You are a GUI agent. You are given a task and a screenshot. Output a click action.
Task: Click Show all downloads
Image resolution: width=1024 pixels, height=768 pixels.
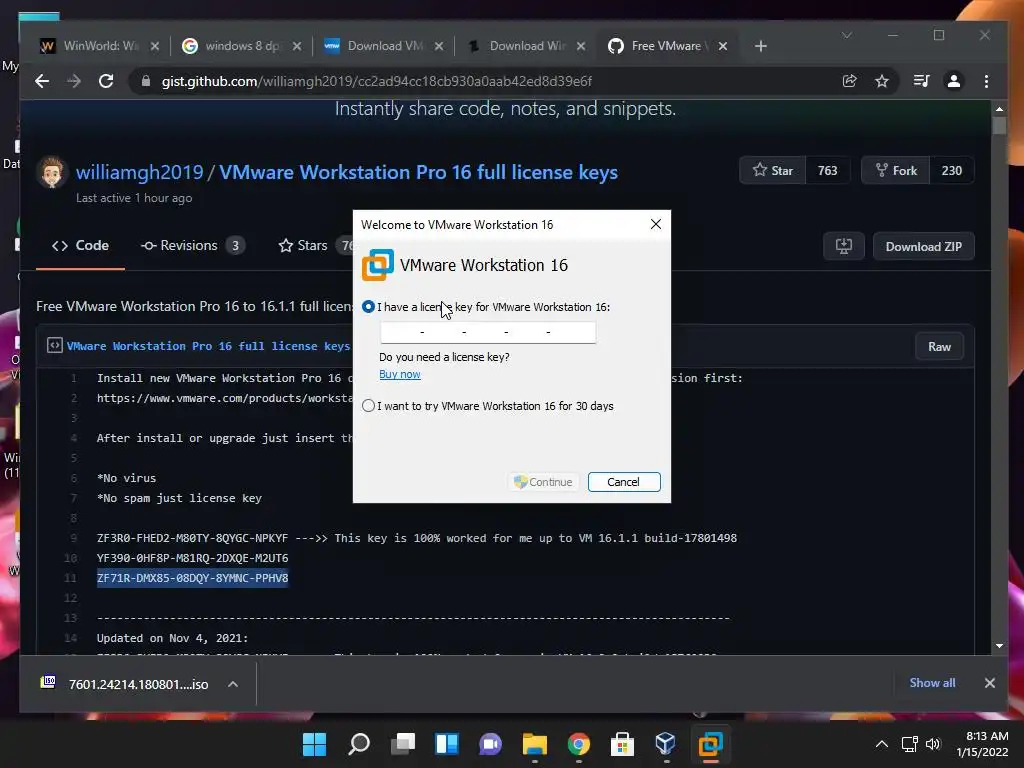pos(932,682)
